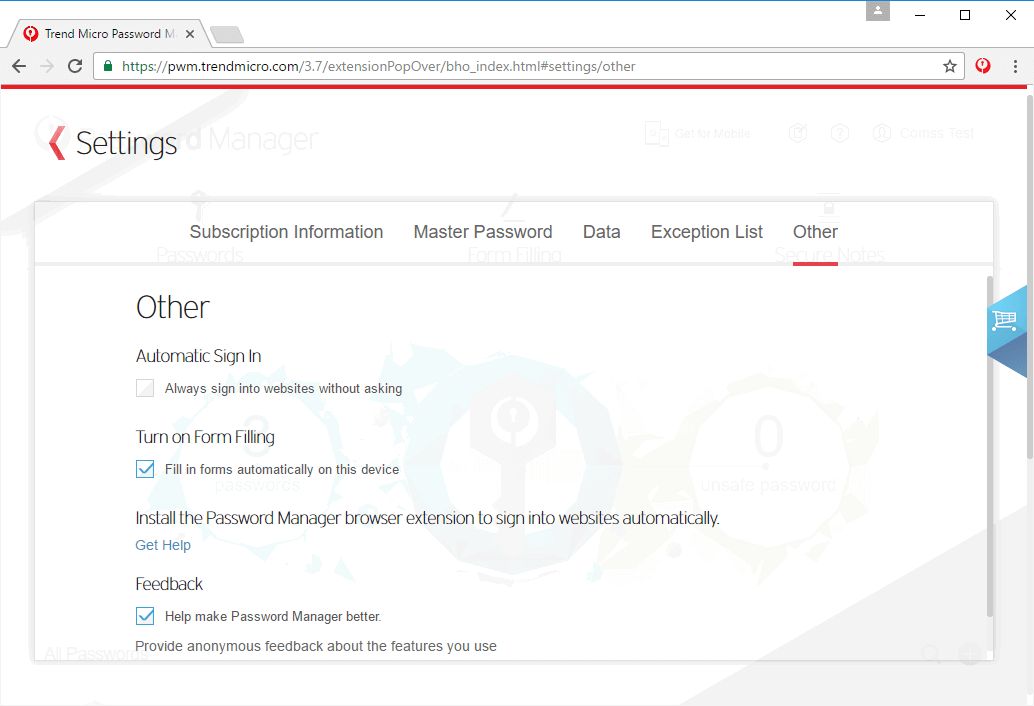
Task: Select the Other settings tab
Action: coord(815,232)
